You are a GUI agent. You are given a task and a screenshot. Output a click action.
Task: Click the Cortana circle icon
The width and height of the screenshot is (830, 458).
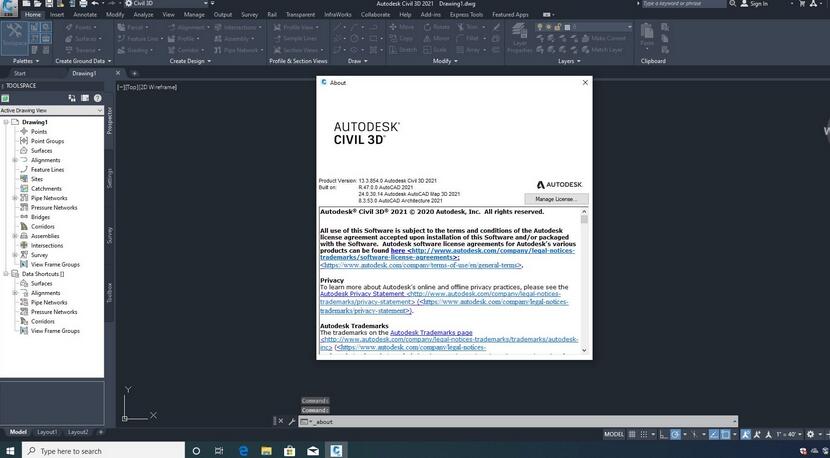click(x=196, y=451)
